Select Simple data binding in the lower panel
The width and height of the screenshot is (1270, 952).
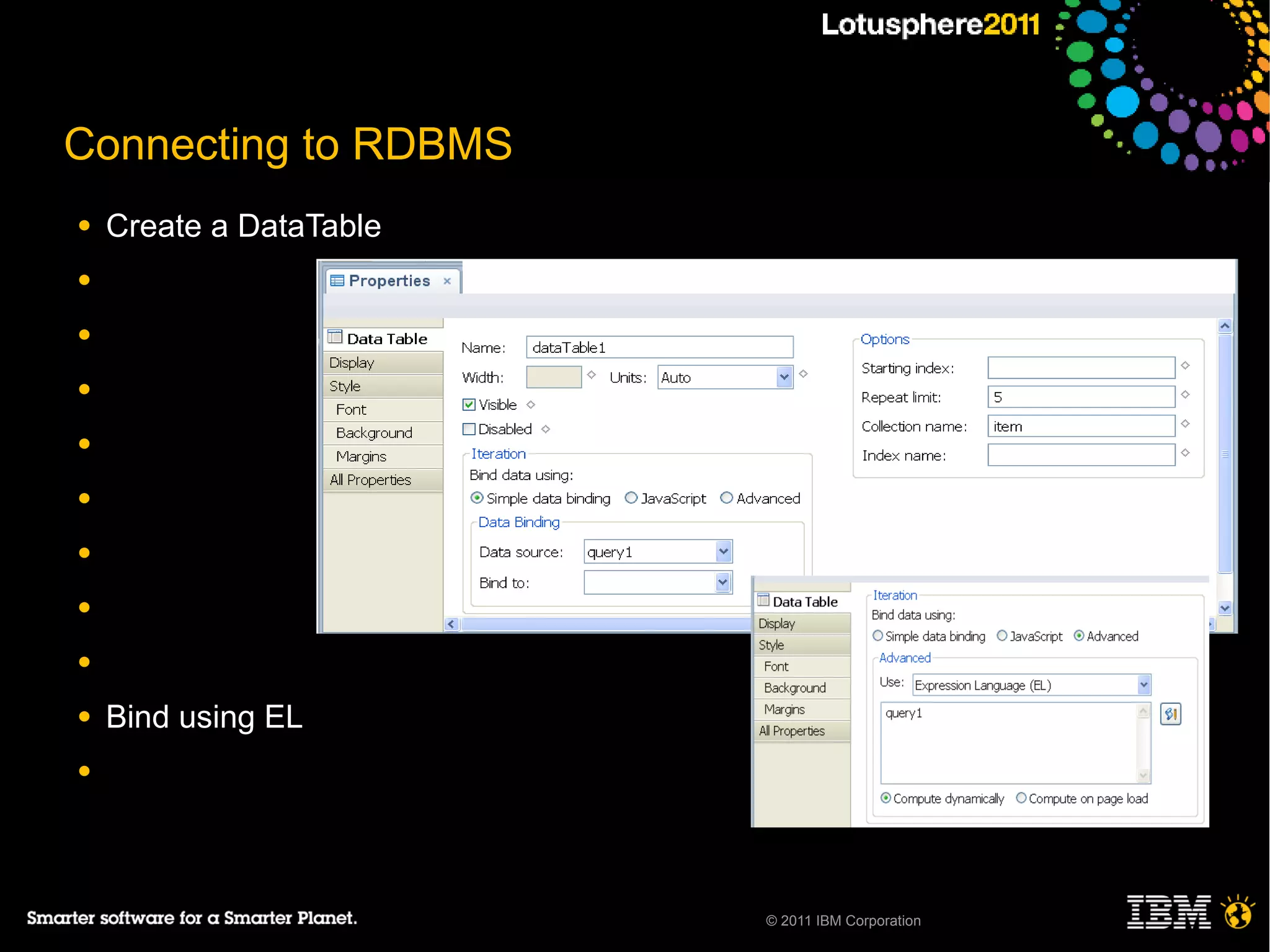pyautogui.click(x=878, y=636)
